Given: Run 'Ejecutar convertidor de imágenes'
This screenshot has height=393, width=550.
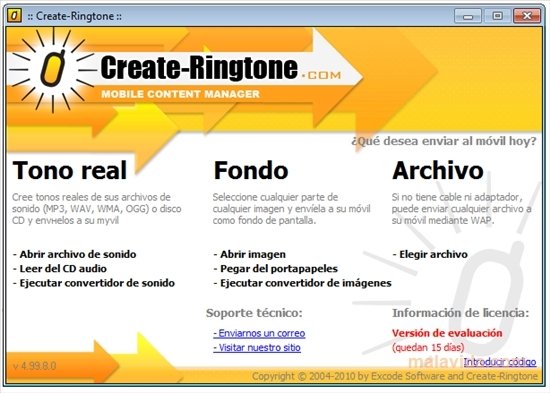Looking at the screenshot, I should 302,283.
